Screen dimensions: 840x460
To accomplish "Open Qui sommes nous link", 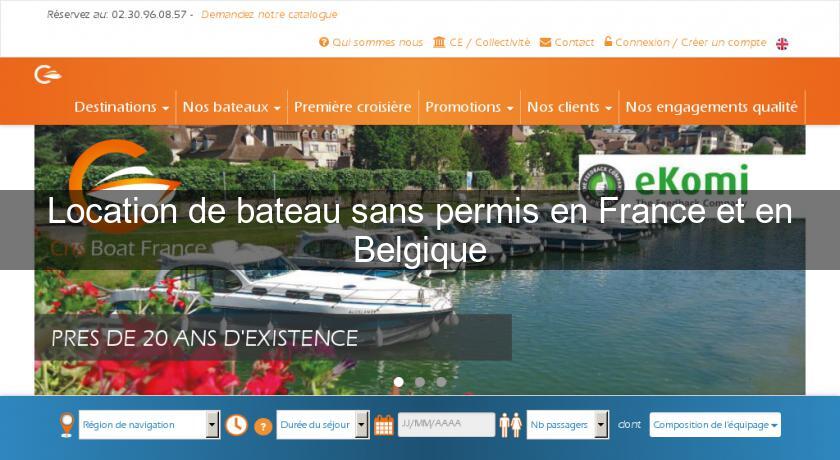I will point(377,42).
